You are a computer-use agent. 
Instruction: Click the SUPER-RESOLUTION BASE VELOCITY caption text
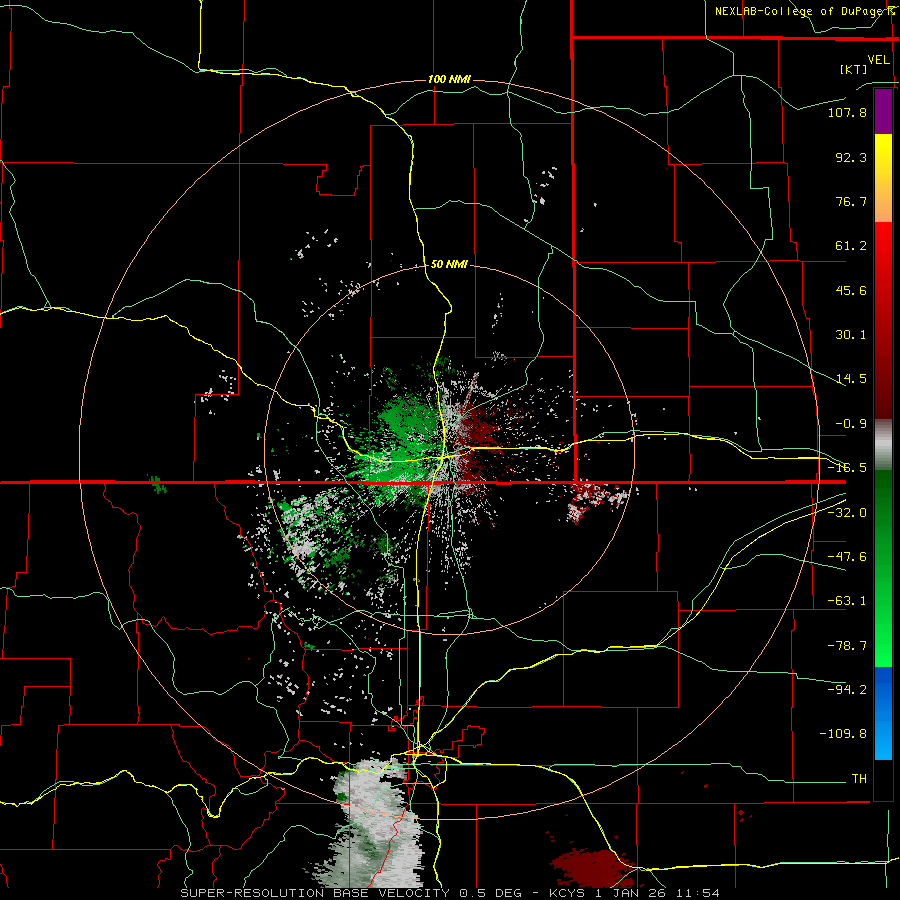(x=315, y=893)
